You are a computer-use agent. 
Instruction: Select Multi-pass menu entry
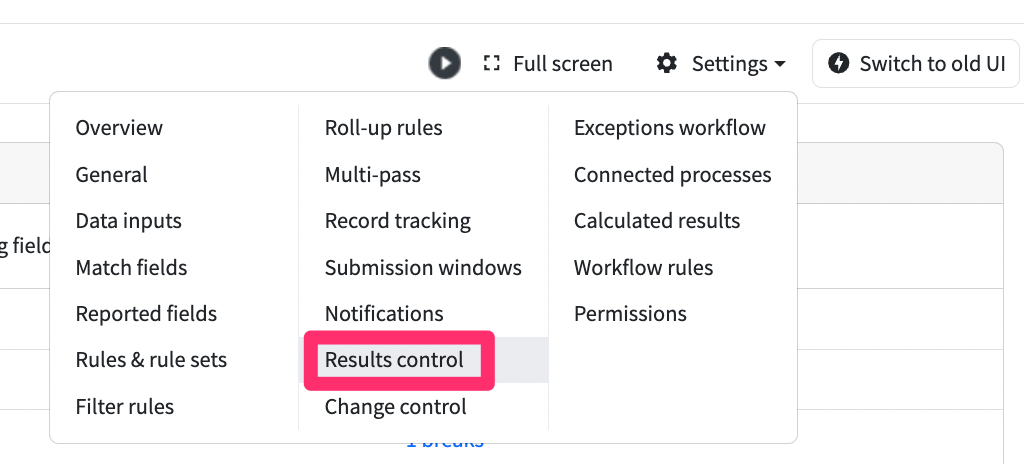[372, 174]
